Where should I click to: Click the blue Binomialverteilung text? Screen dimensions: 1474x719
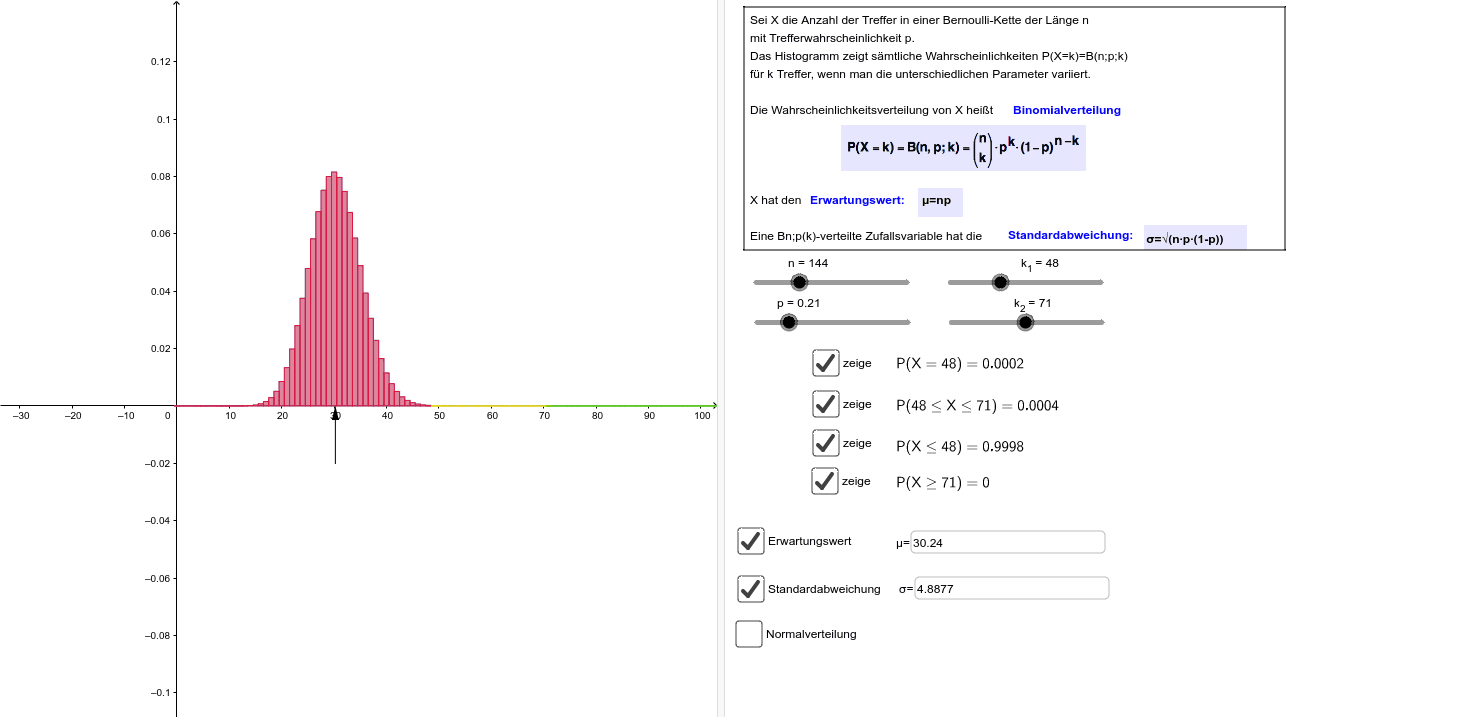[1067, 110]
